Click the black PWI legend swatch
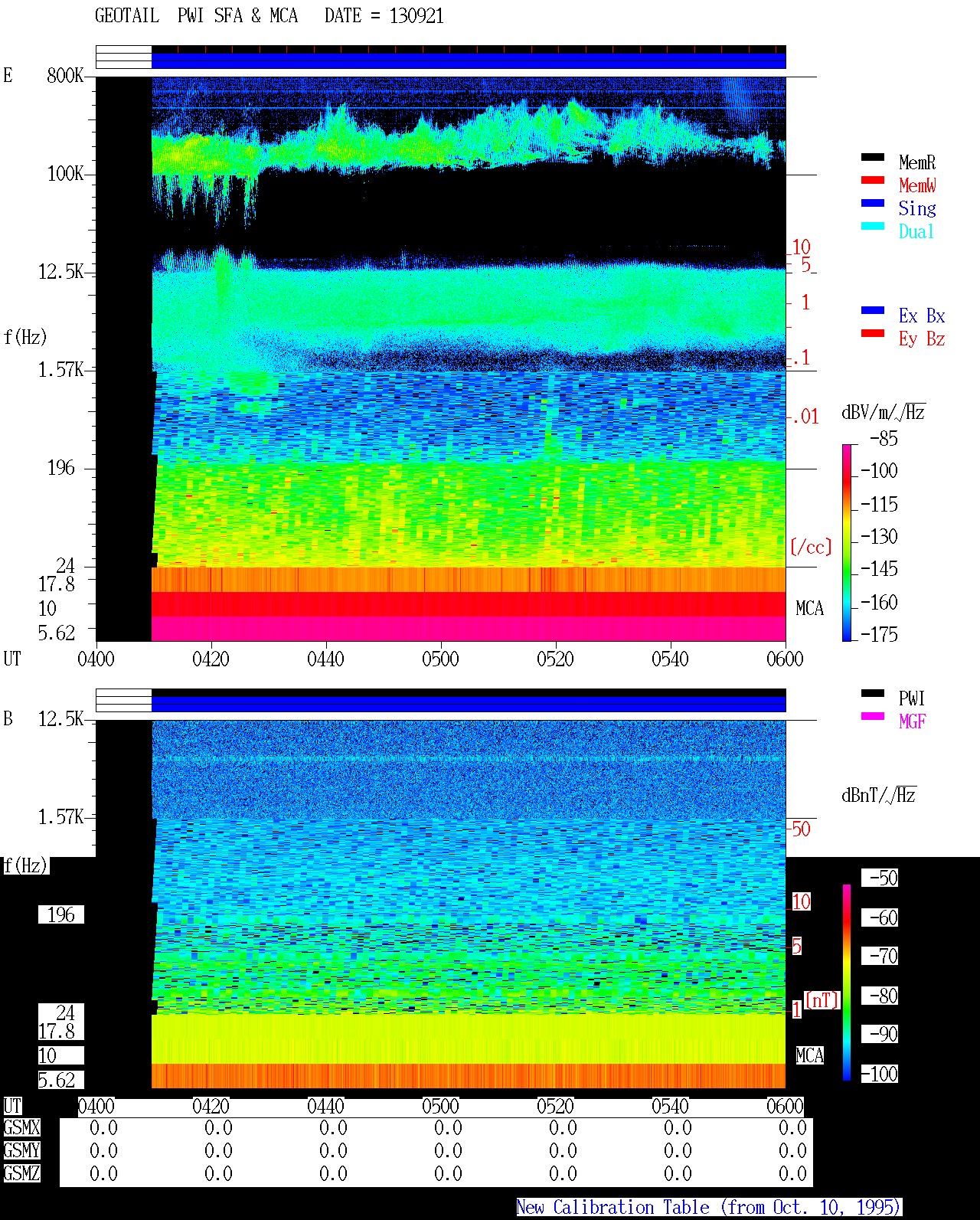980x1220 pixels. (873, 693)
